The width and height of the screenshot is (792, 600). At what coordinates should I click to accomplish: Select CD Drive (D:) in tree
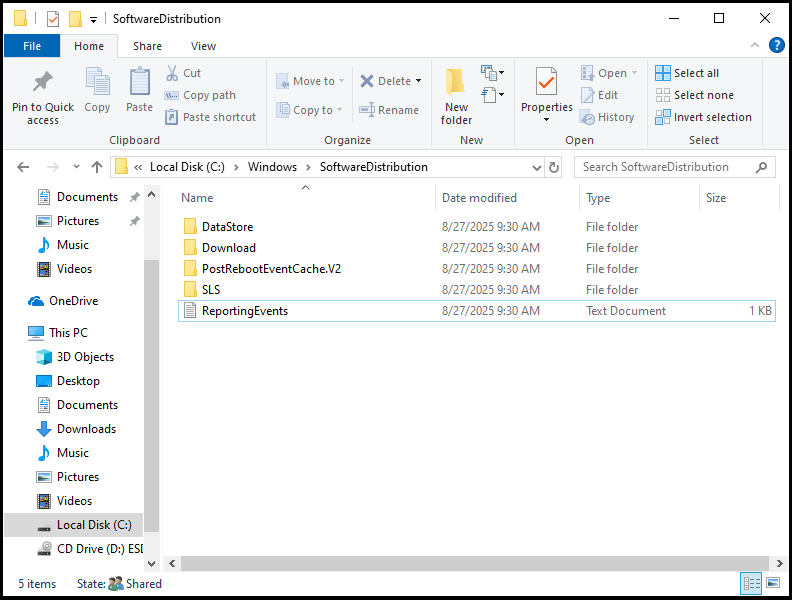(90, 549)
